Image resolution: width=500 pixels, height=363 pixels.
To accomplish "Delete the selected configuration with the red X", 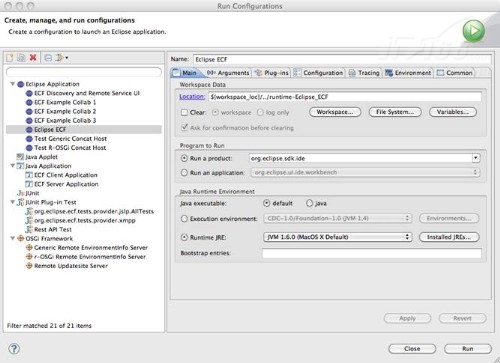I will click(33, 58).
